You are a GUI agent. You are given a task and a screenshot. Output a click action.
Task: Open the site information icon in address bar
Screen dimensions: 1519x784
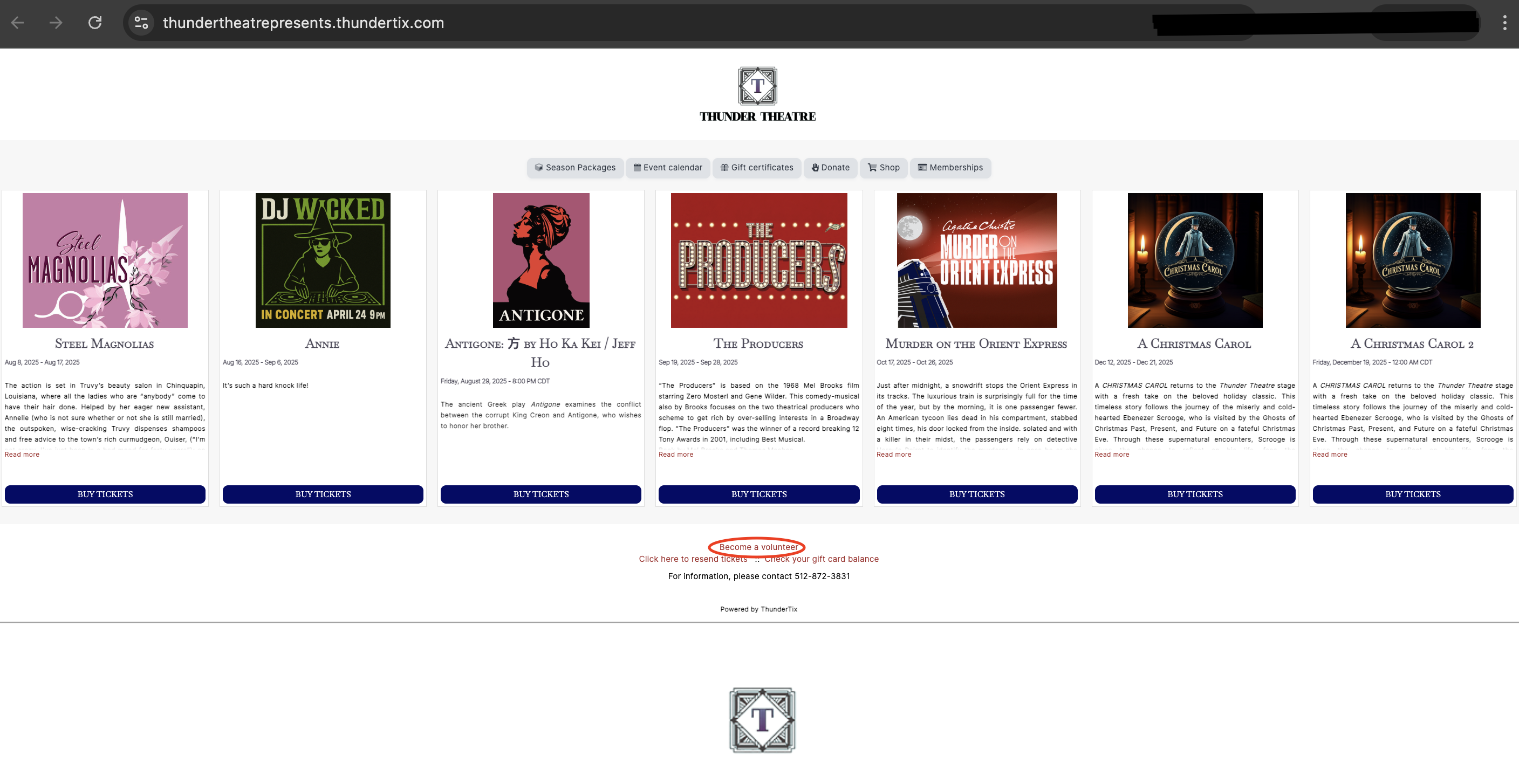coord(141,23)
